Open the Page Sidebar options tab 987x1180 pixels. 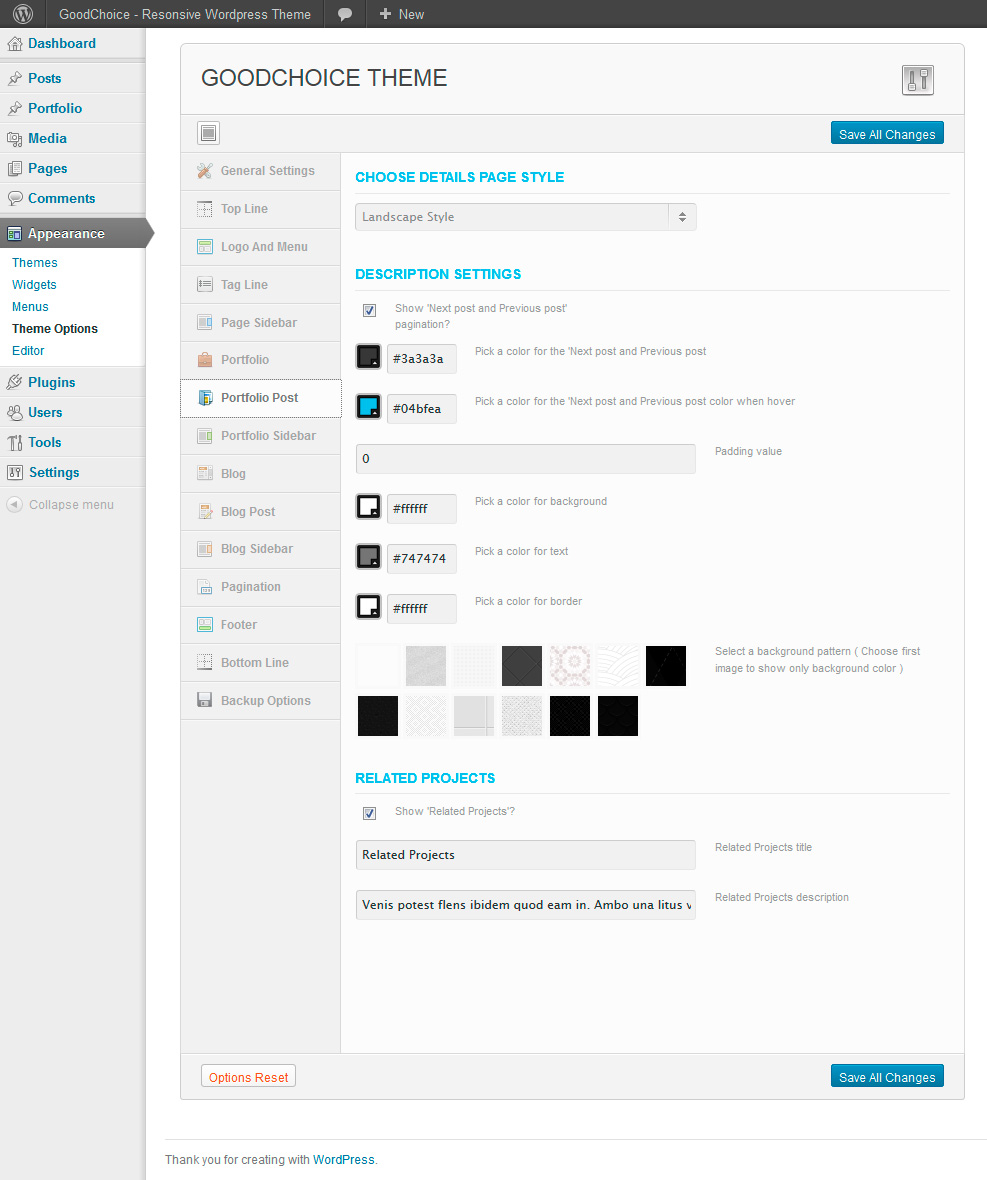[260, 322]
